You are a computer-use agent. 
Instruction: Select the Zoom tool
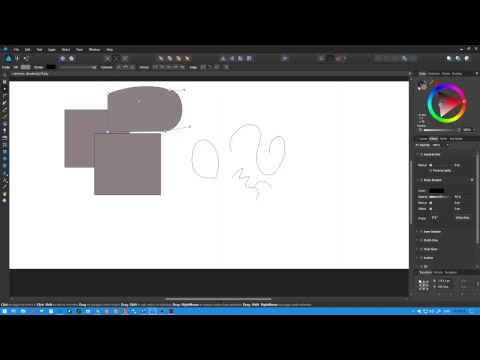point(5,201)
